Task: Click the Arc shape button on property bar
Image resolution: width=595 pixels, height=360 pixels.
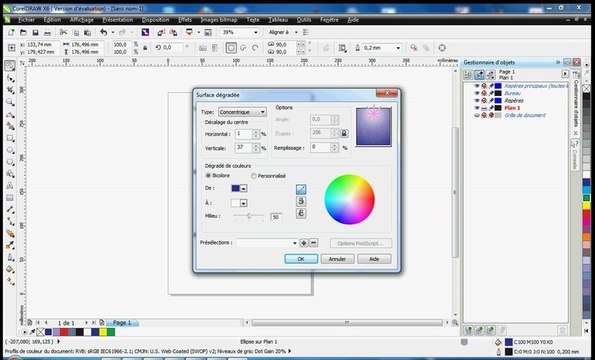Action: 255,48
